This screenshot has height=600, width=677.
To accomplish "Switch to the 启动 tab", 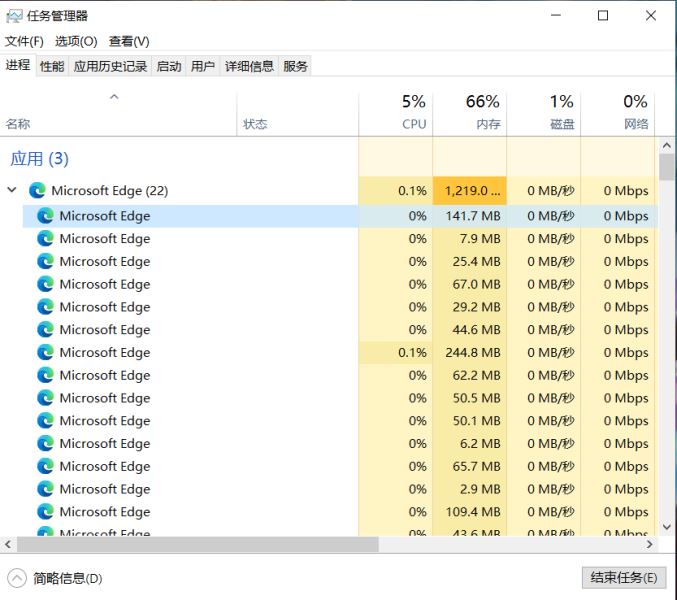I will click(x=169, y=66).
